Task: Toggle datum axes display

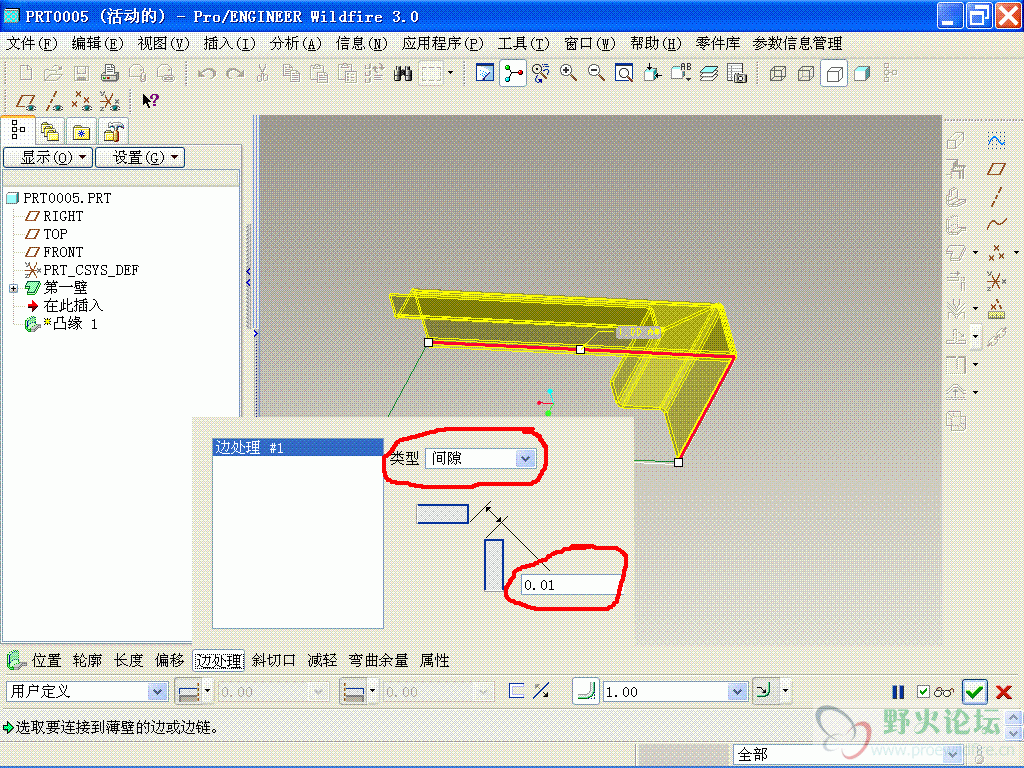Action: pyautogui.click(x=54, y=101)
